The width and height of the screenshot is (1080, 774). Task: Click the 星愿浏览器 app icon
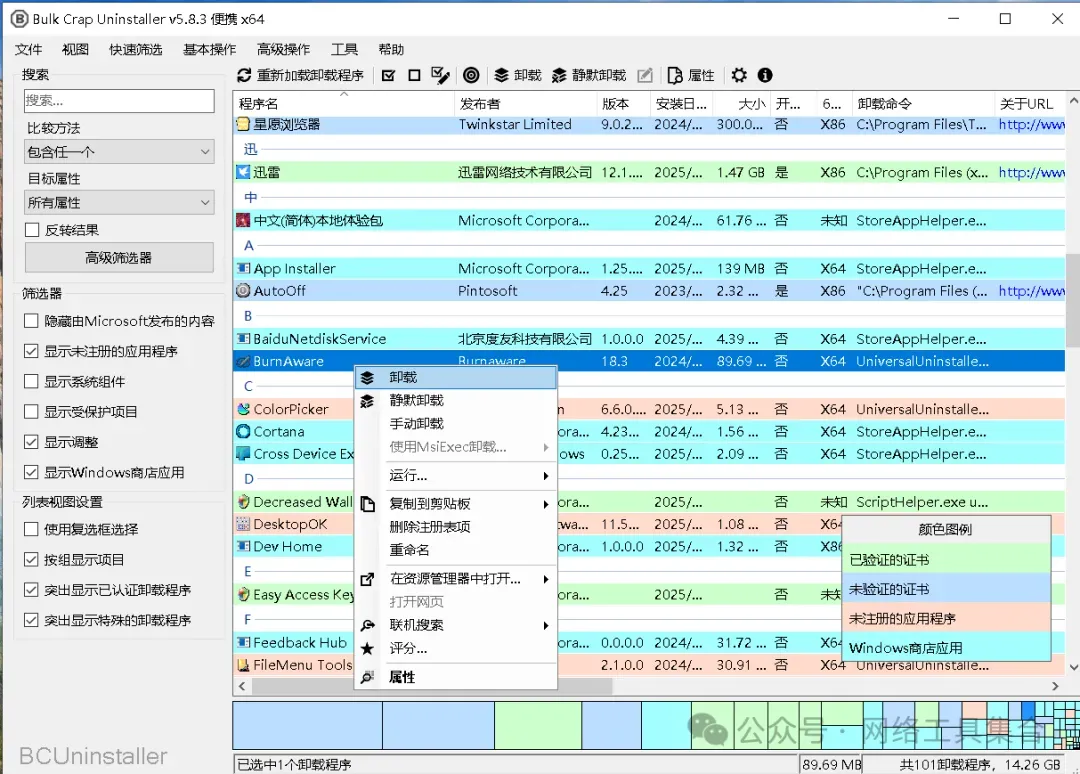(x=243, y=125)
